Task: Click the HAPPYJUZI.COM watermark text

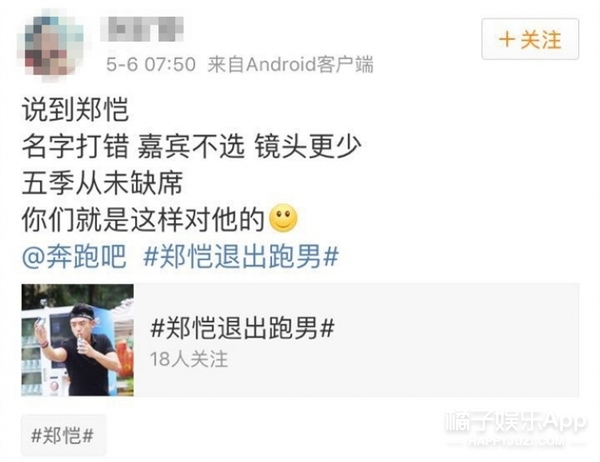Action: pyautogui.click(x=516, y=441)
